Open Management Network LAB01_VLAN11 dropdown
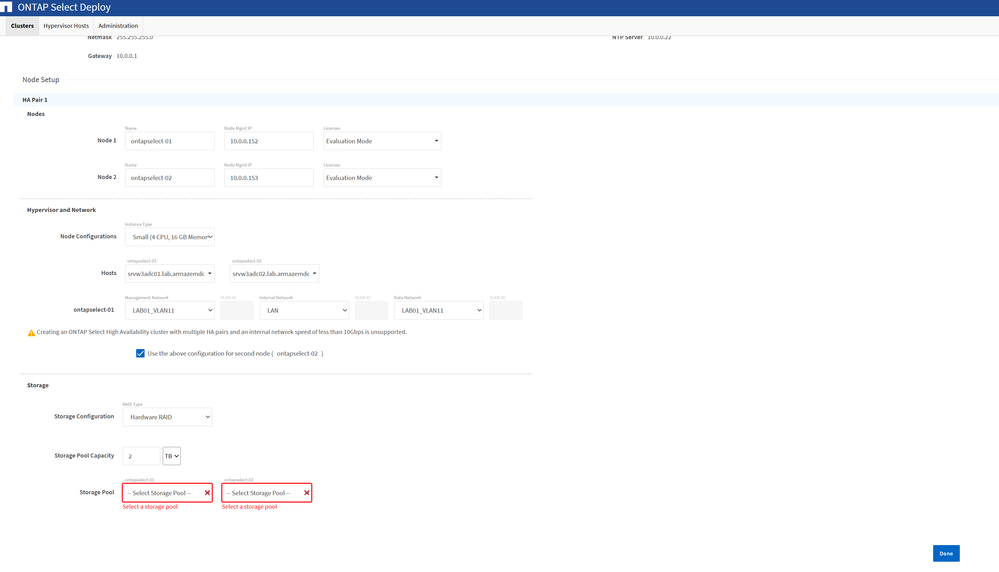999x572 pixels. tap(169, 311)
